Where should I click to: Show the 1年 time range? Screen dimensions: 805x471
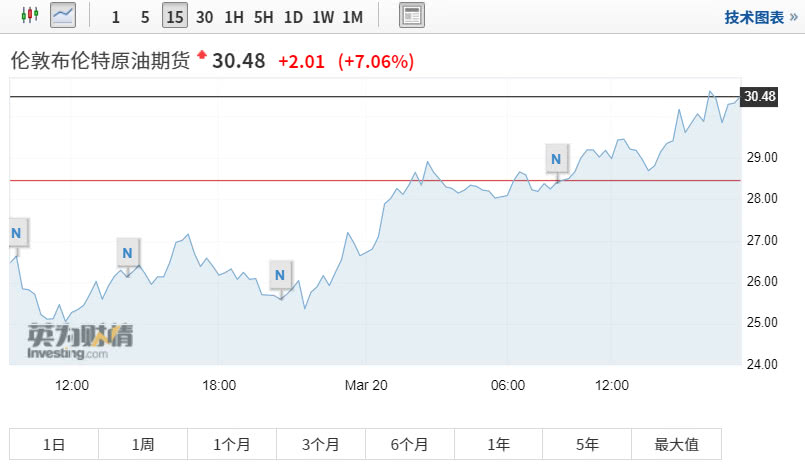tap(498, 445)
